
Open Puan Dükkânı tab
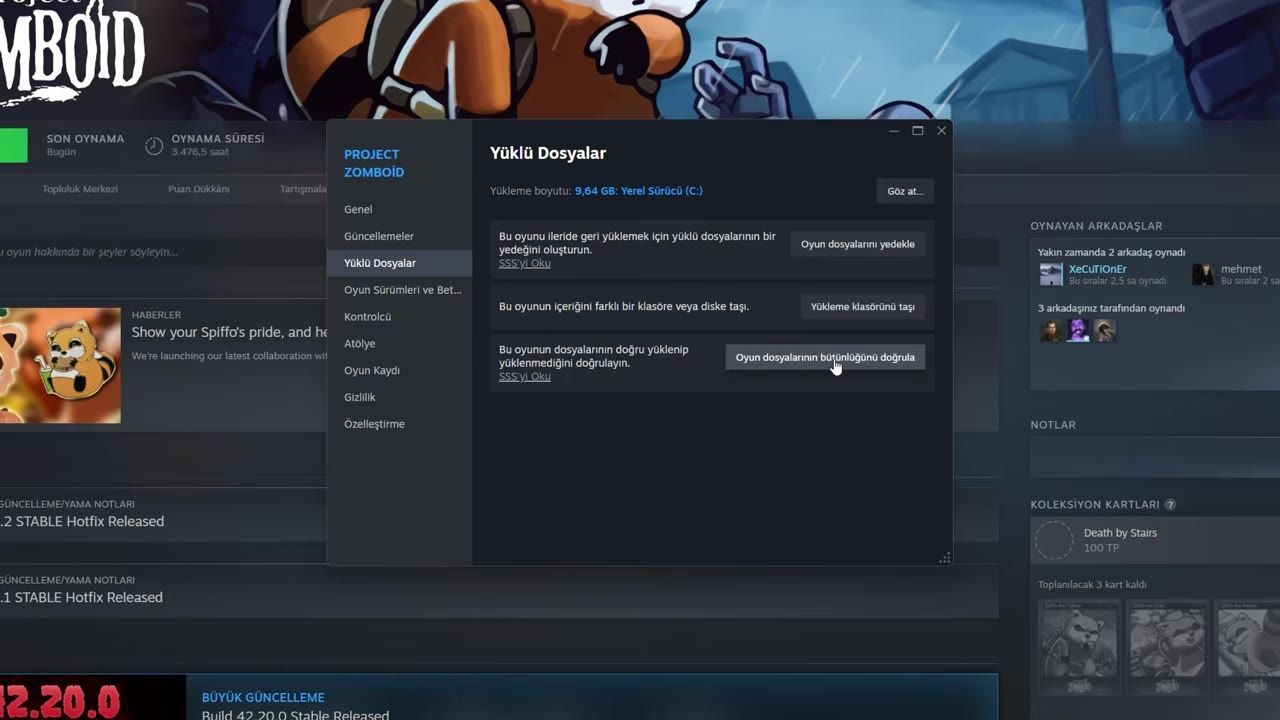198,189
